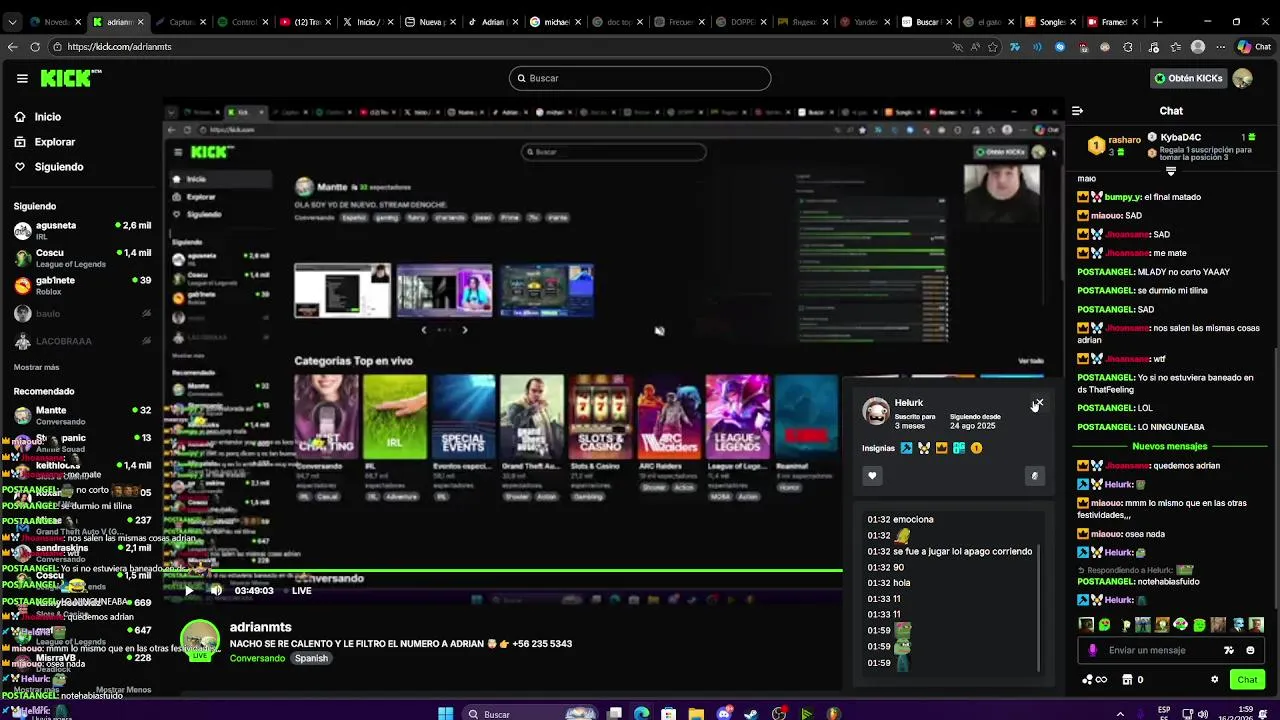The height and width of the screenshot is (720, 1280).
Task: Open gab1nete Roblox channel
Action: (x=82, y=285)
